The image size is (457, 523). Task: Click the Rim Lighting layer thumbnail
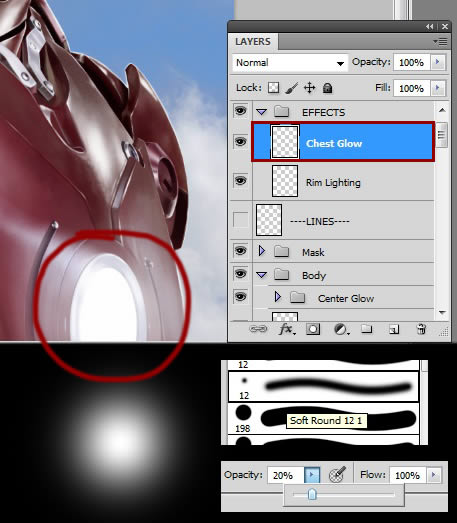(x=285, y=181)
